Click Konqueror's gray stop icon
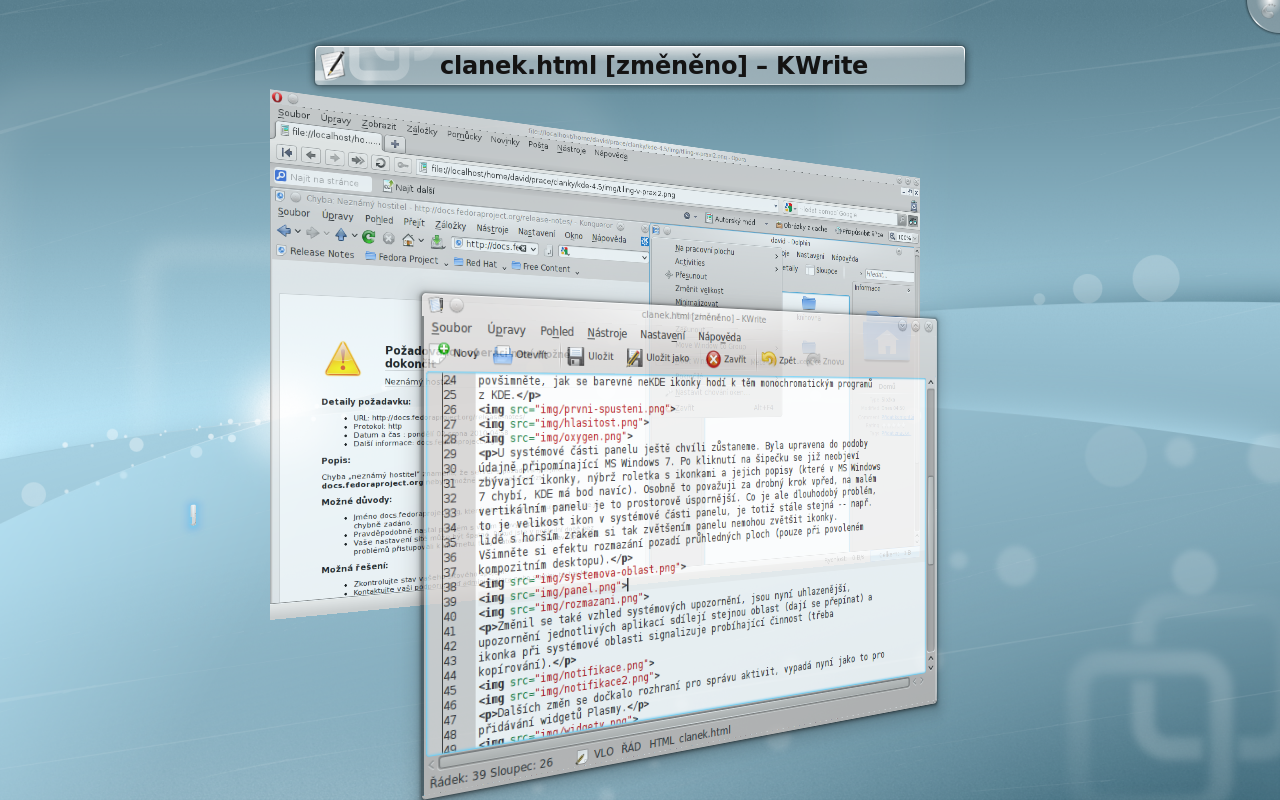1280x800 pixels. [x=388, y=238]
